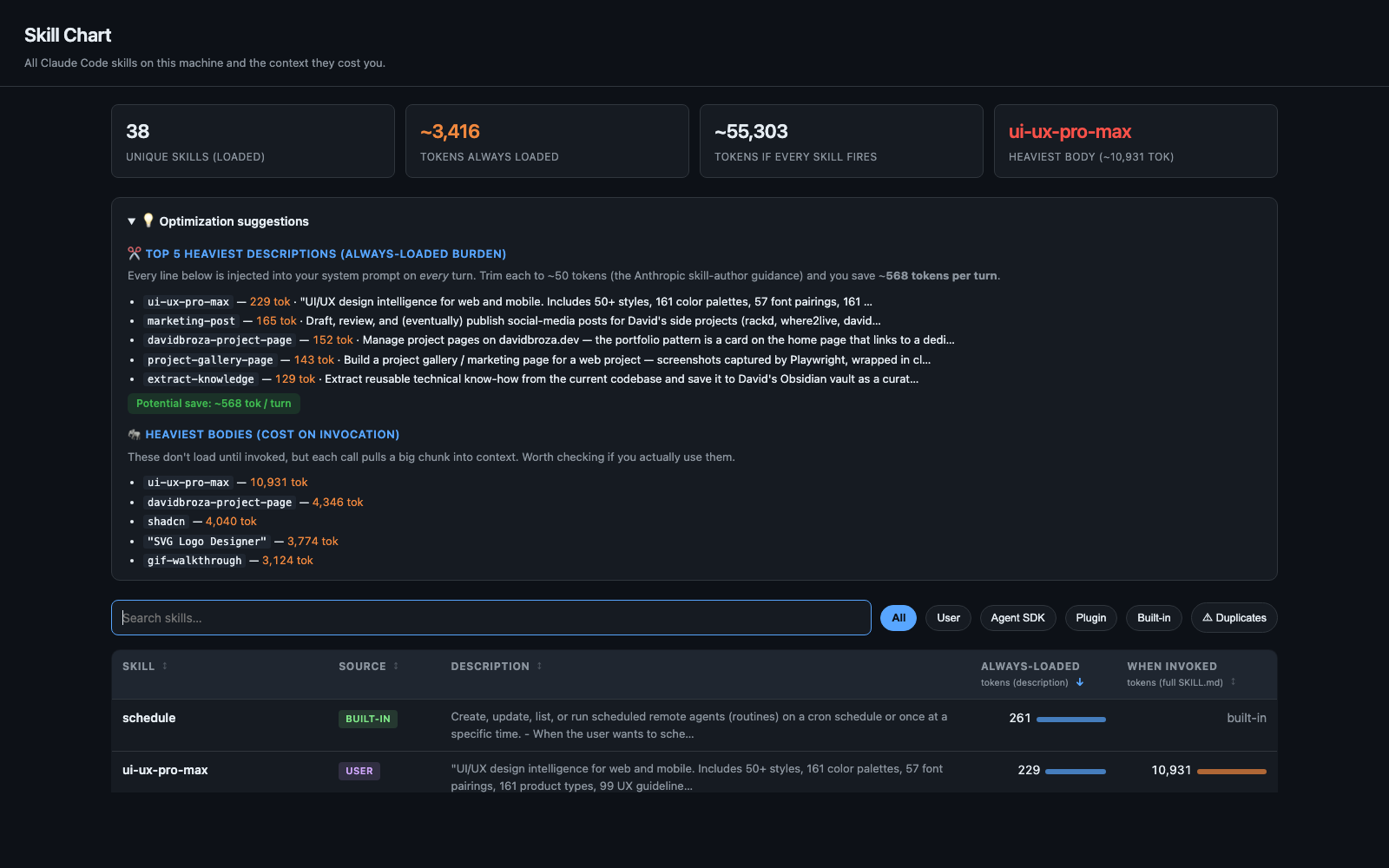Filter skills by Agent SDK

1017,618
